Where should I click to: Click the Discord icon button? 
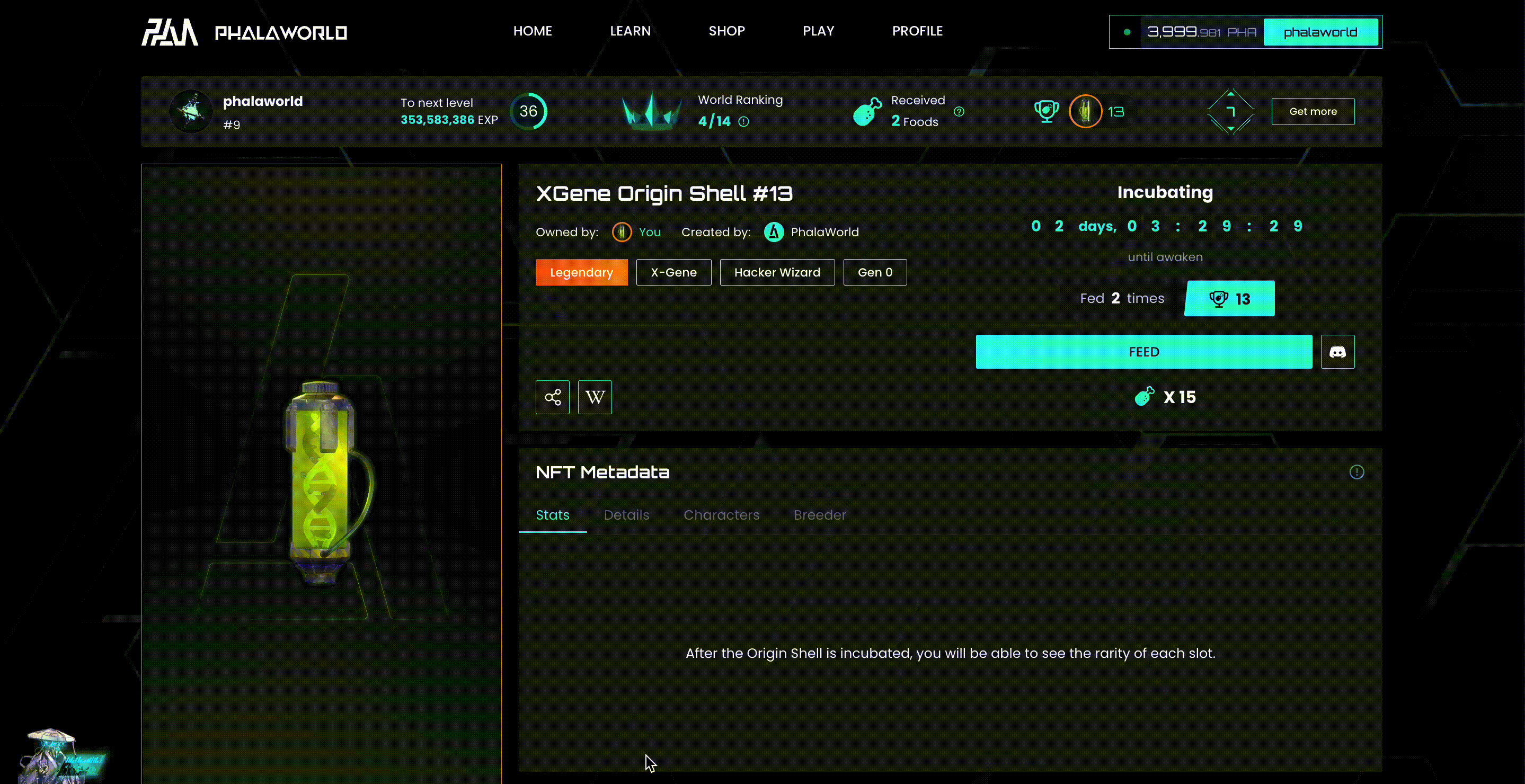pyautogui.click(x=1337, y=352)
